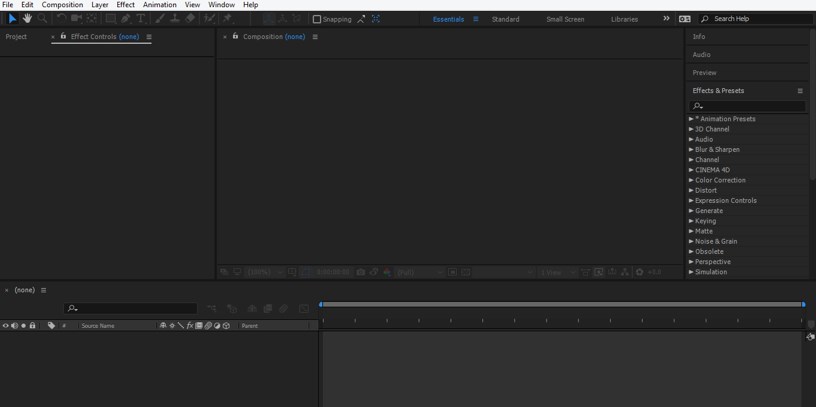Open the Effect menu

click(125, 5)
